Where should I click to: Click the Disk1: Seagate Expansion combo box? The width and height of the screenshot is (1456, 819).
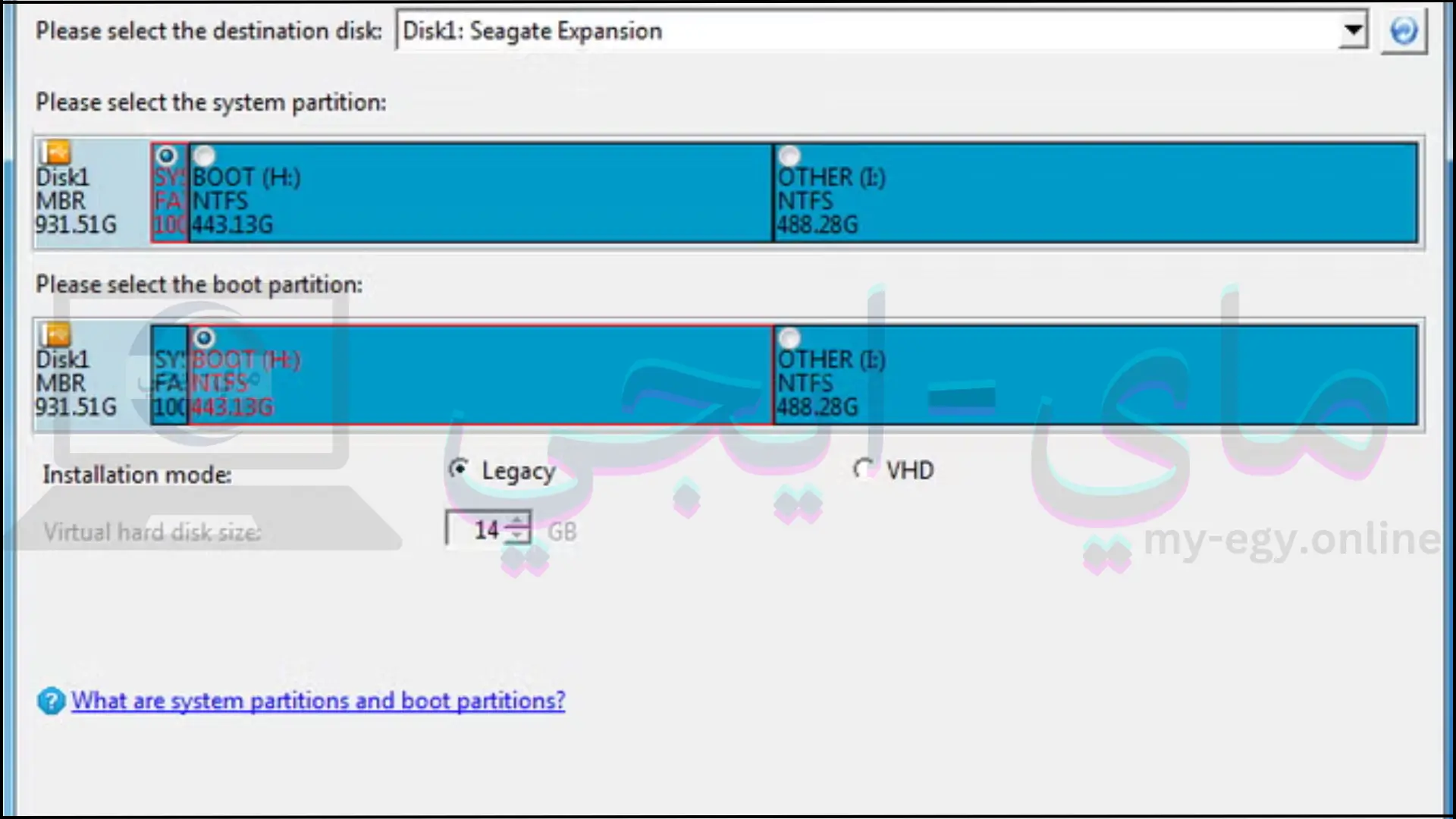(x=881, y=30)
